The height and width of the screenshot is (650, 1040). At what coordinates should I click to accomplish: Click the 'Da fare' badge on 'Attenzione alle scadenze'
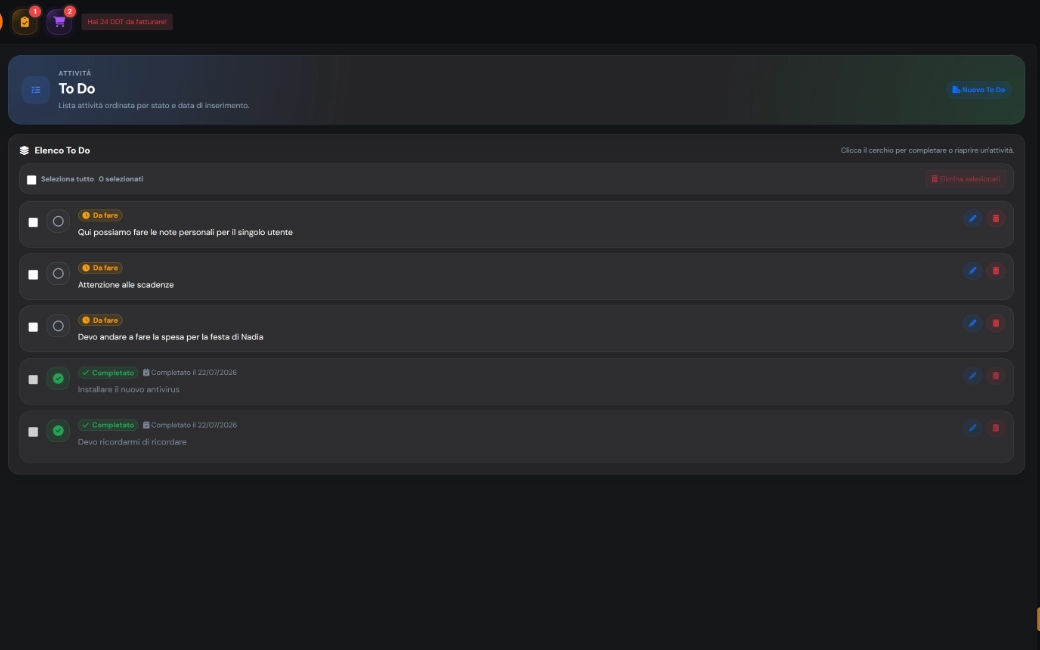[100, 268]
